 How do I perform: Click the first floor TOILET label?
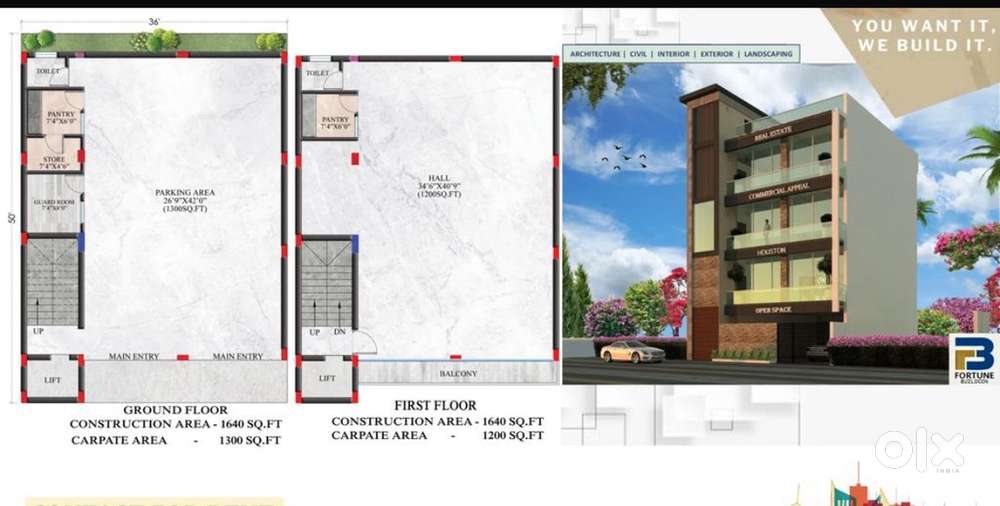coord(318,73)
